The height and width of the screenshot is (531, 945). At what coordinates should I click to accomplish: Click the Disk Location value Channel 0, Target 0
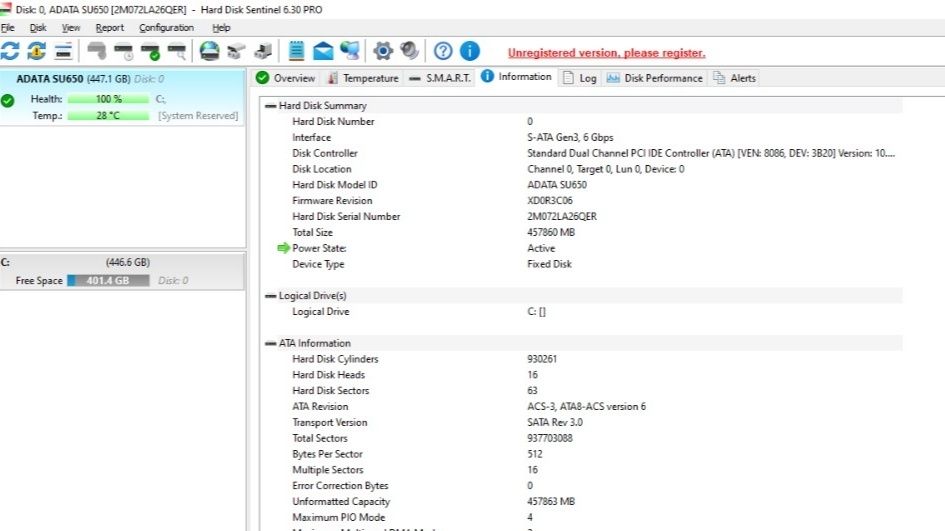[x=606, y=169]
